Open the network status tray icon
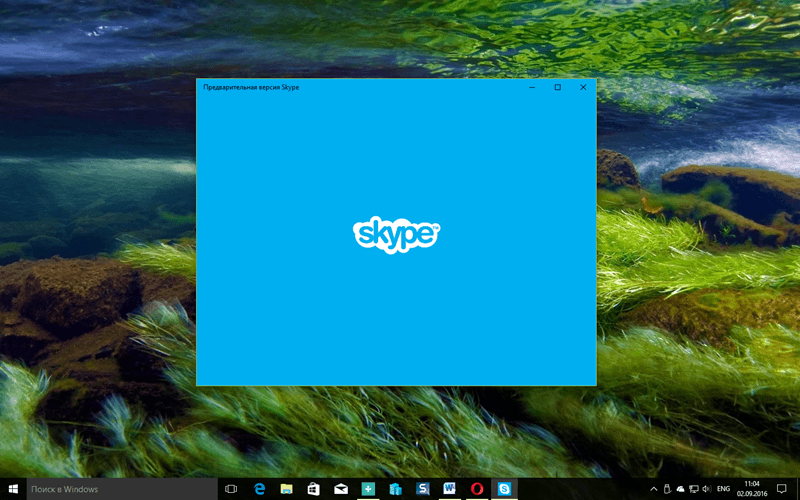 tap(694, 489)
